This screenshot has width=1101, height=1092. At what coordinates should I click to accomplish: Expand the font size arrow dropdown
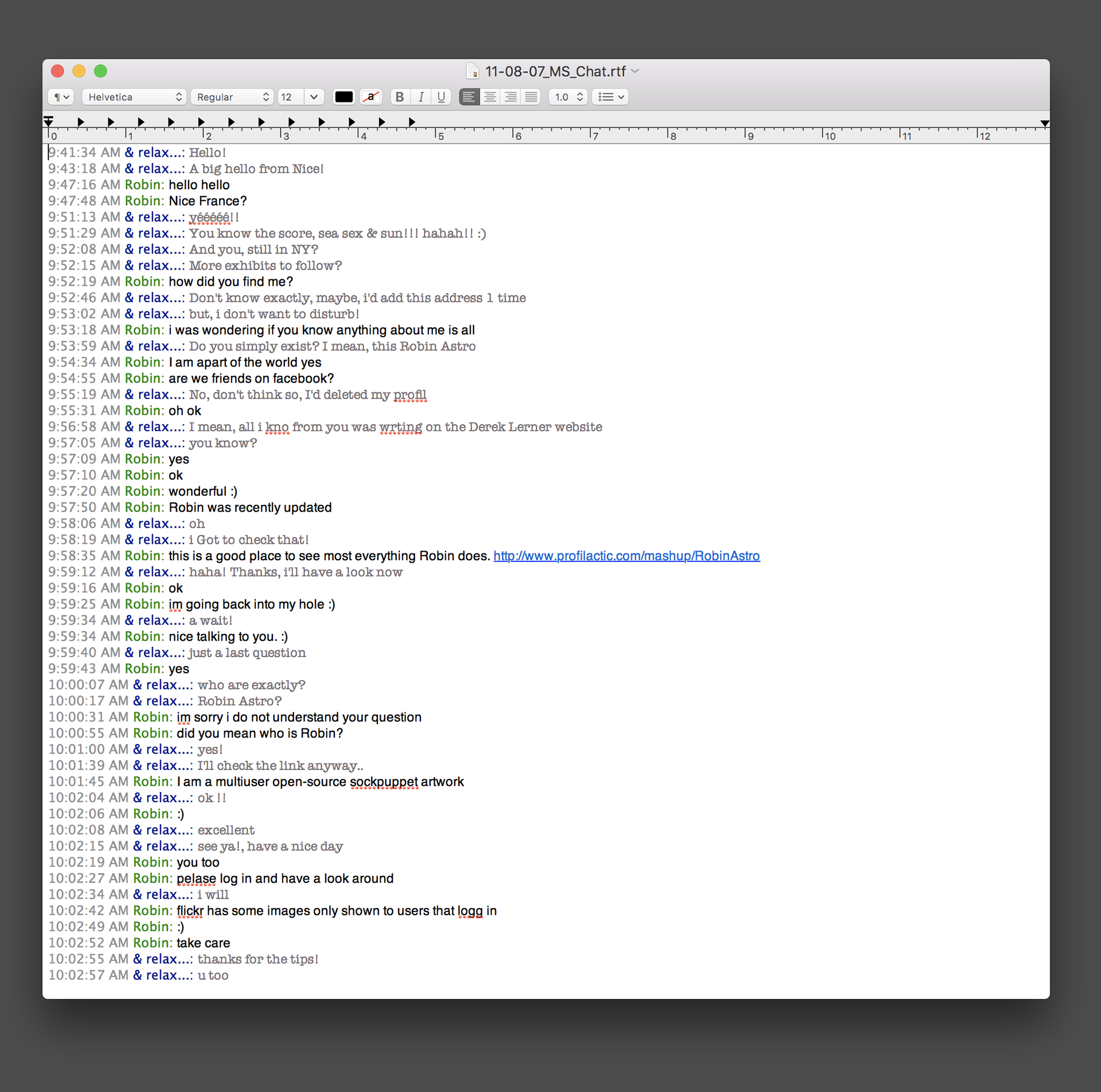click(x=314, y=97)
